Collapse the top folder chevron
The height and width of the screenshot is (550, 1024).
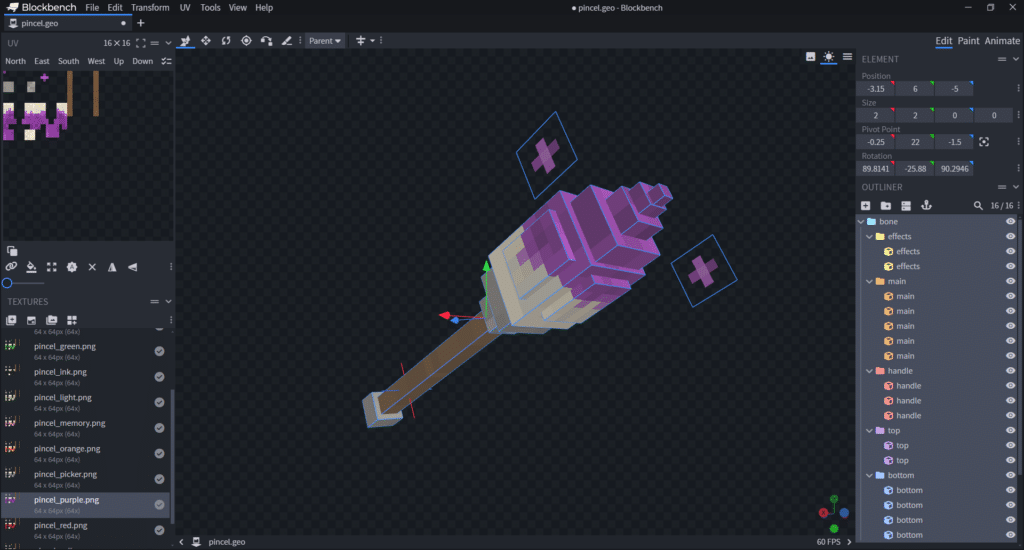[869, 430]
